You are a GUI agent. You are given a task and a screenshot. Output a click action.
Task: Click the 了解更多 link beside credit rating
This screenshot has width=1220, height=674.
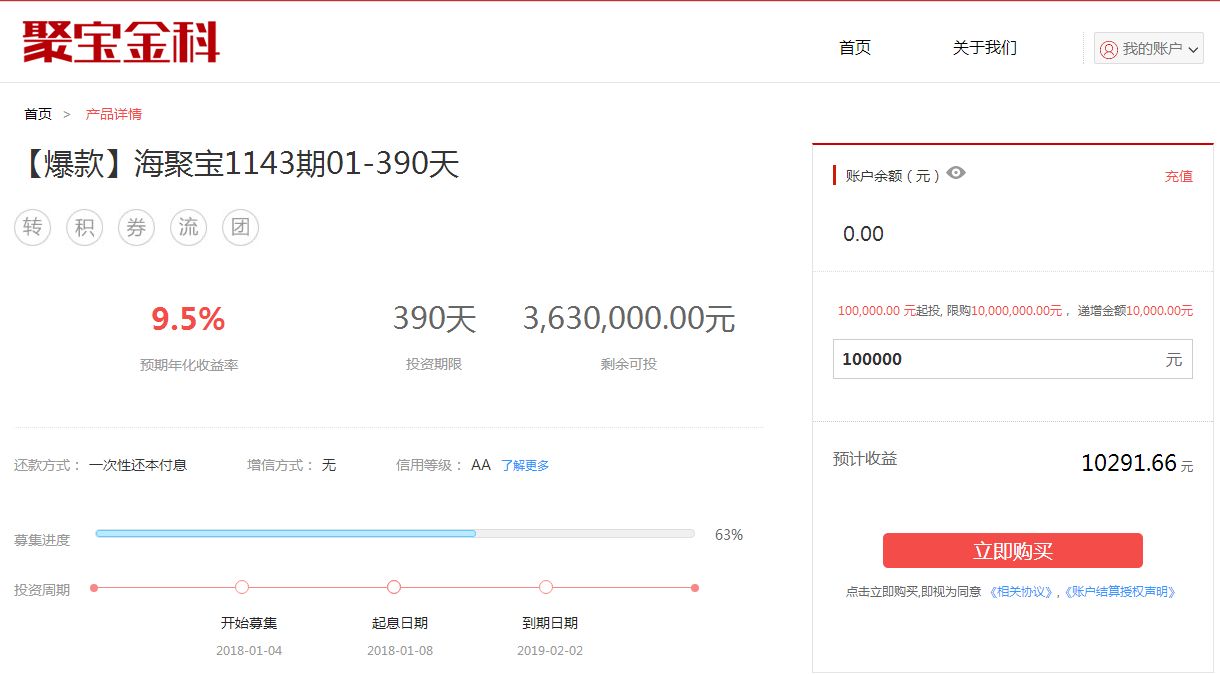point(525,464)
